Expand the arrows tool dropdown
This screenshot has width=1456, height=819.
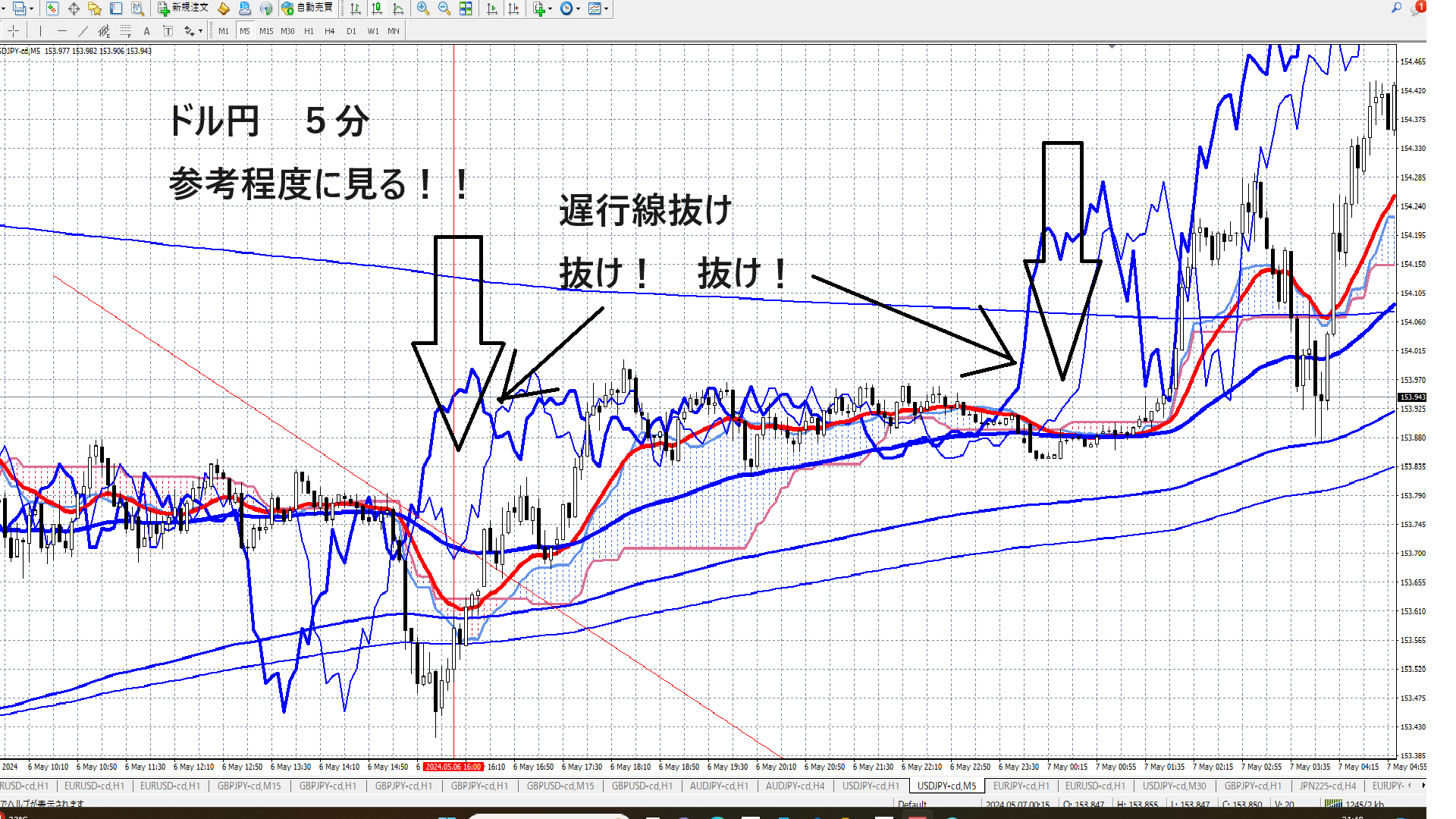coord(200,32)
